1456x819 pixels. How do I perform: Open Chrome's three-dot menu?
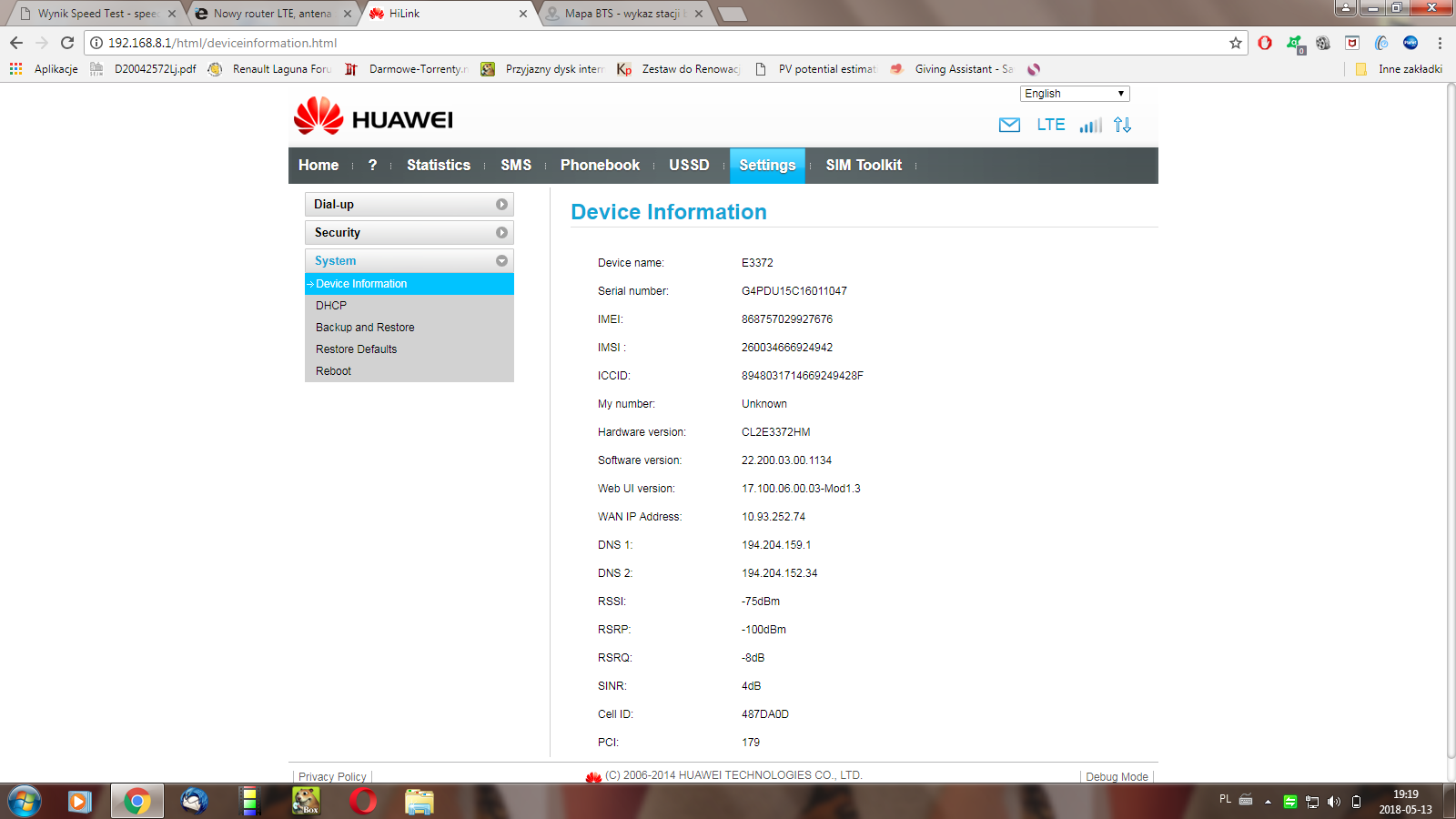(x=1440, y=43)
